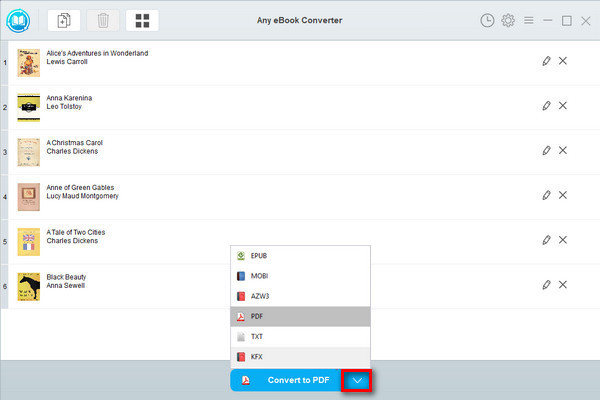Click the title 'A Christmas Carol'
The width and height of the screenshot is (600, 400).
click(x=75, y=143)
